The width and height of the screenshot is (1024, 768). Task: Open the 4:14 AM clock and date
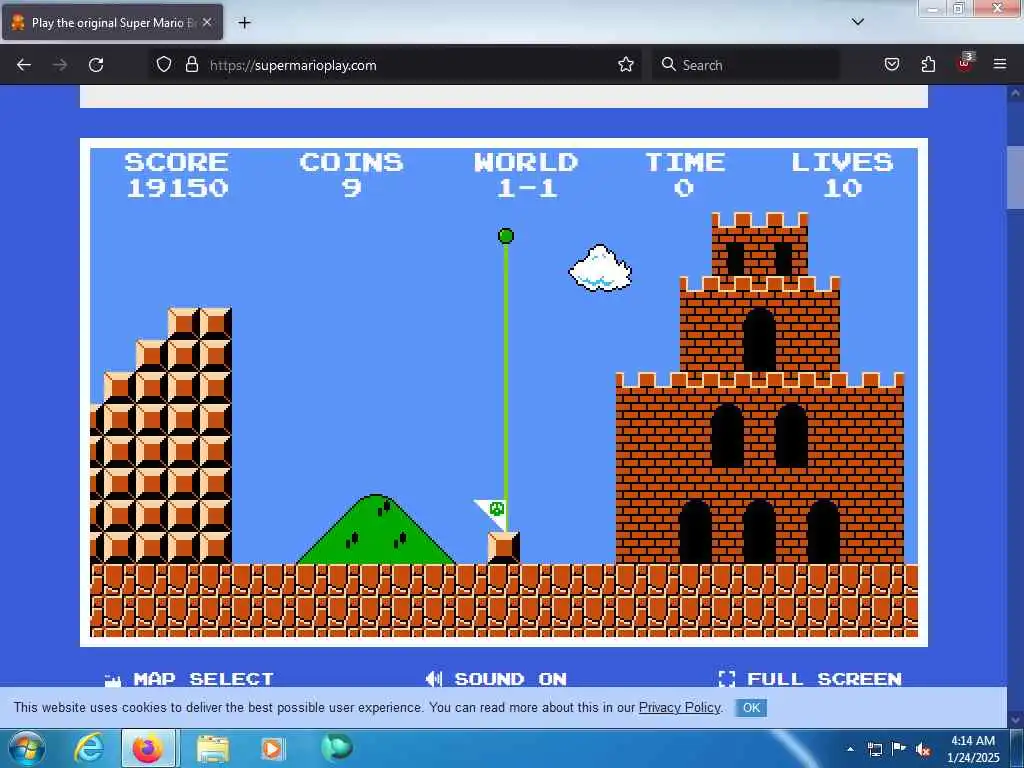point(973,749)
